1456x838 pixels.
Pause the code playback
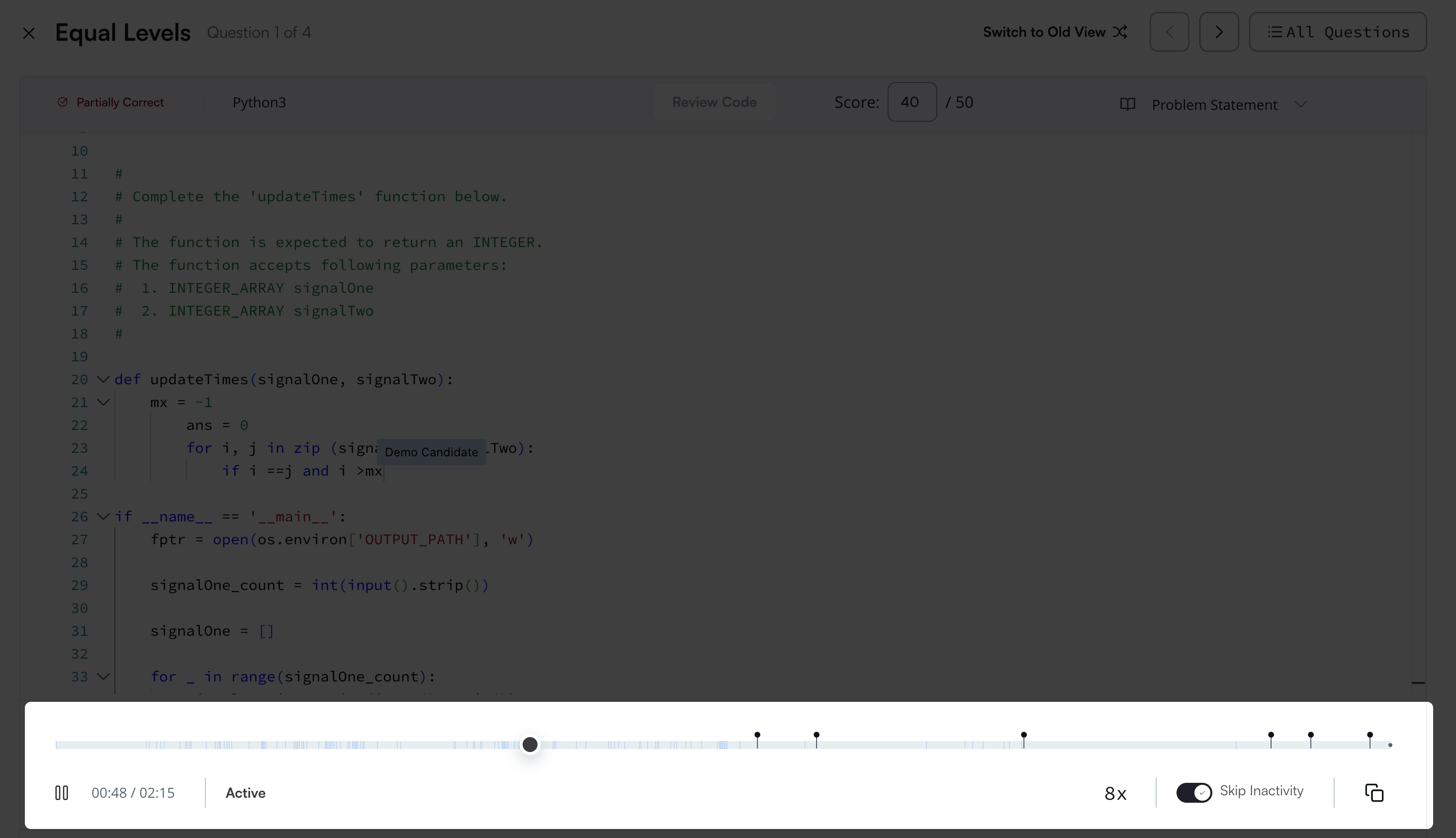(62, 793)
